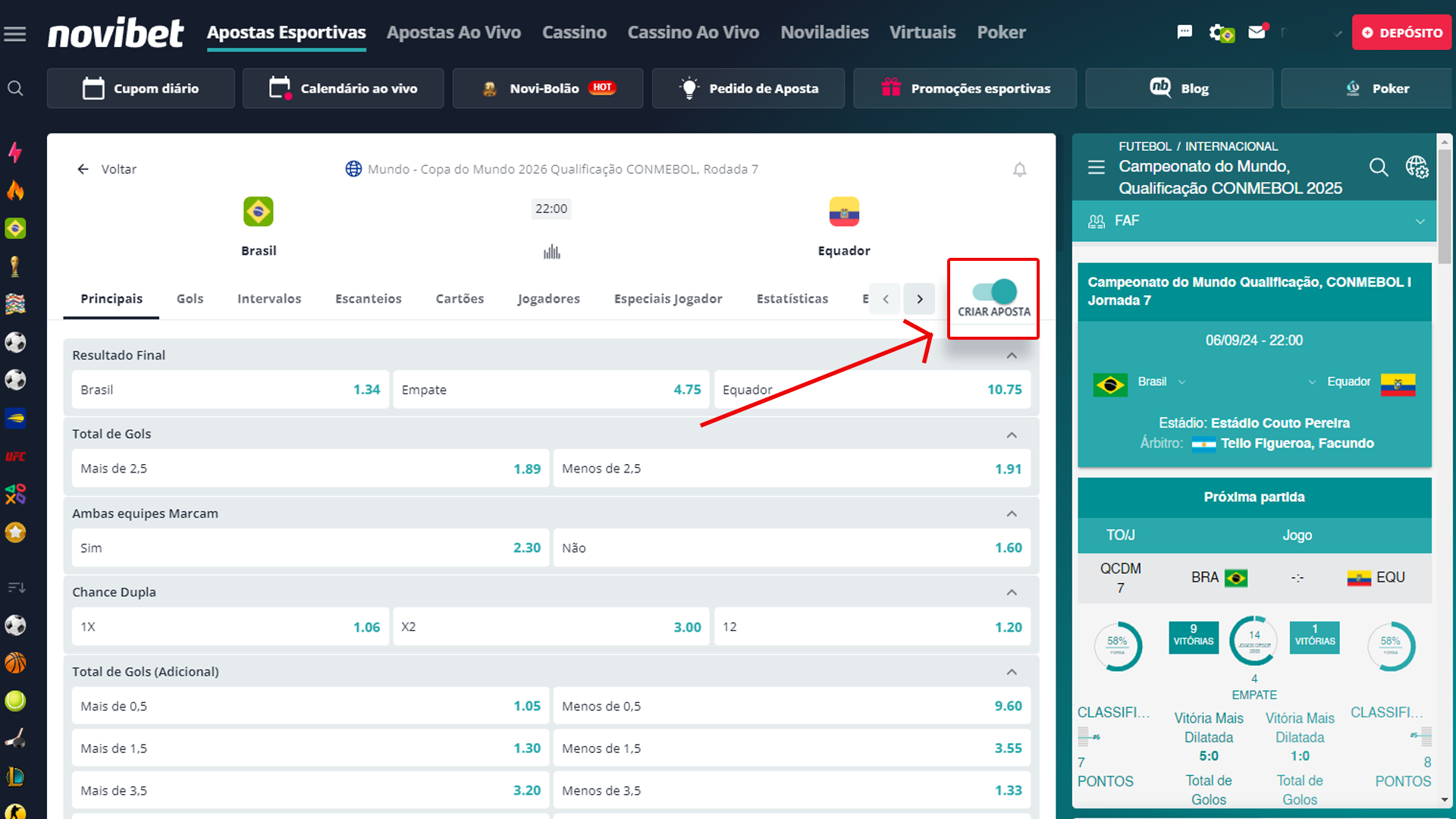The height and width of the screenshot is (819, 1456).
Task: Open Promoções esportivas
Action: (965, 89)
